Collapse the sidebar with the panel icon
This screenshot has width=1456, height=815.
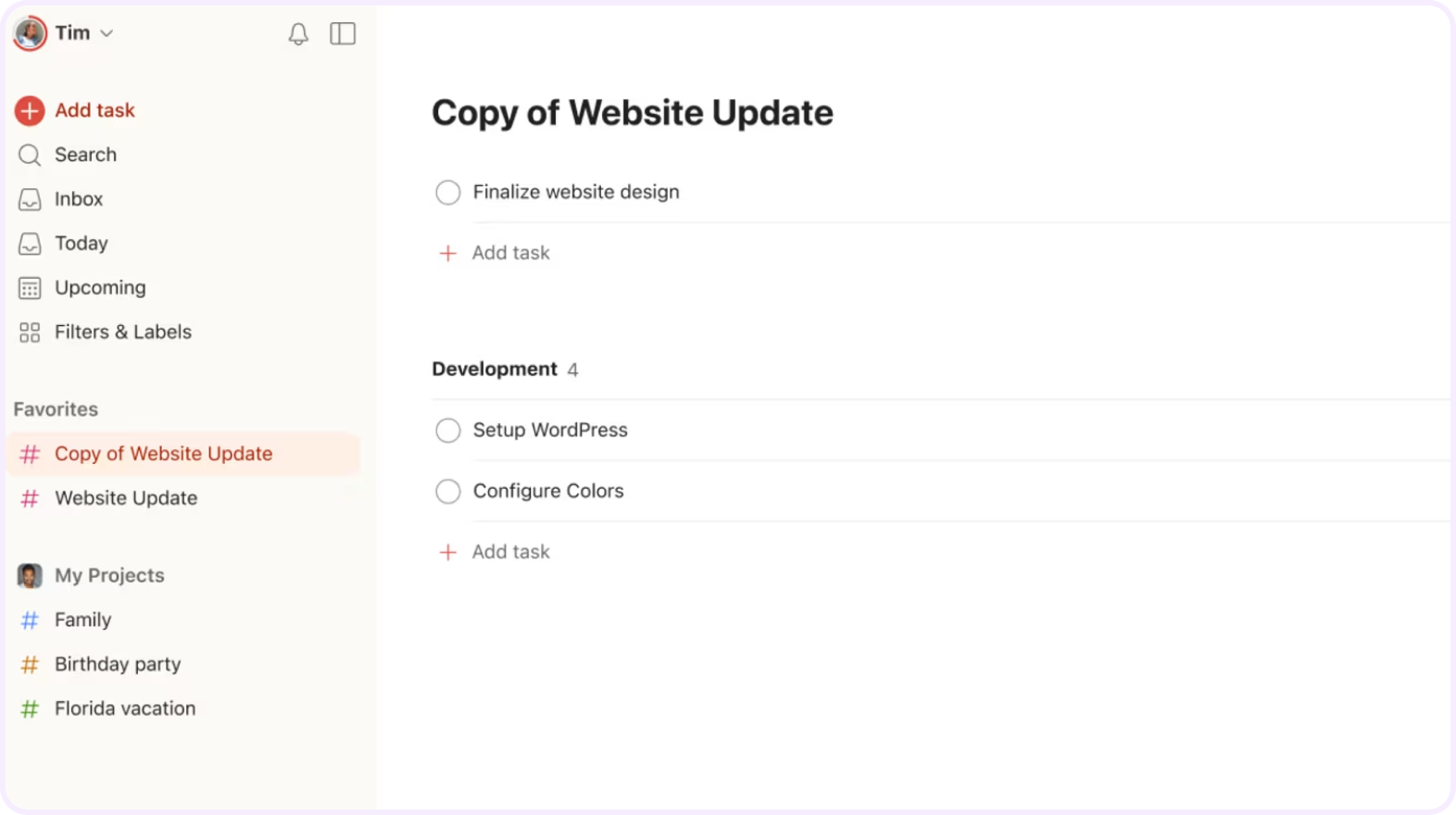343,34
